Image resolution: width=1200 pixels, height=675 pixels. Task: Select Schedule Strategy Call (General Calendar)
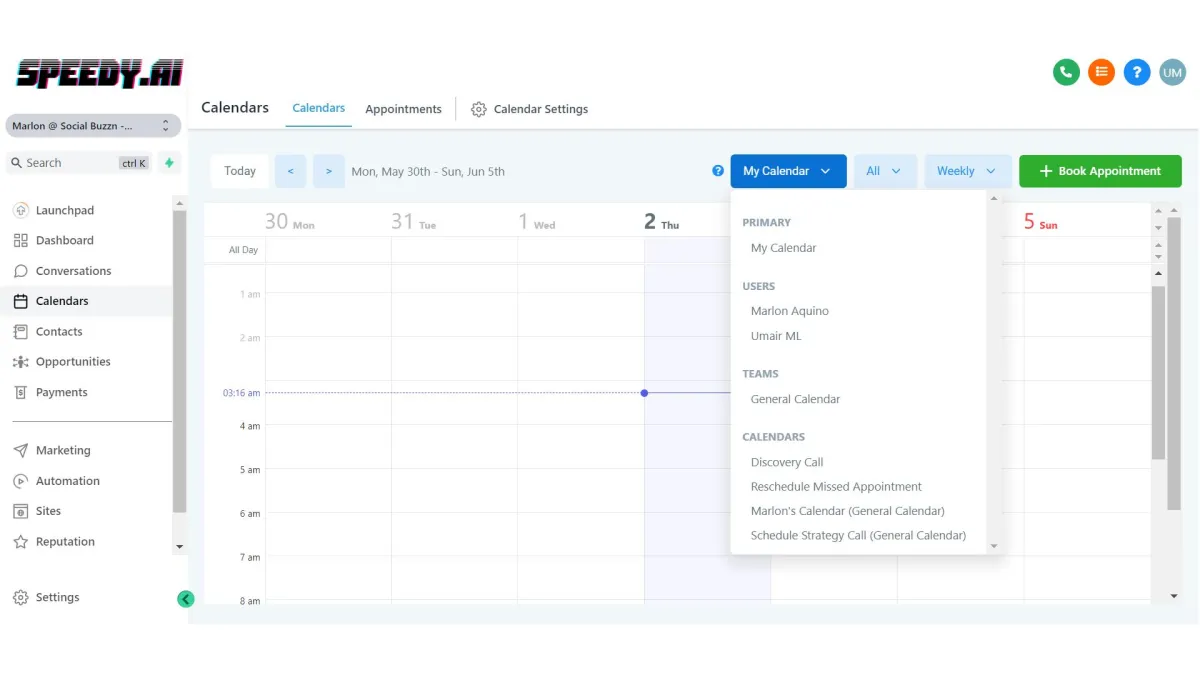click(x=858, y=535)
